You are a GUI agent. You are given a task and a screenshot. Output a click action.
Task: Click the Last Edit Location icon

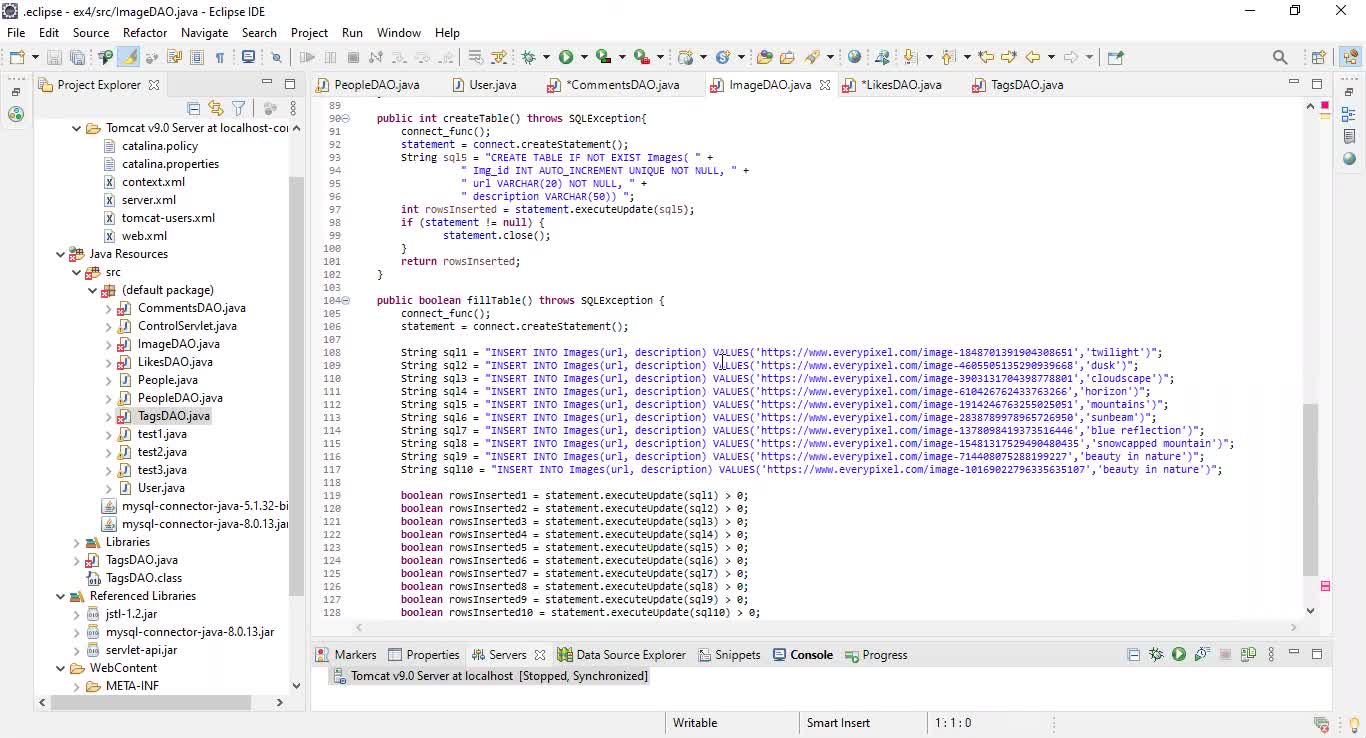[x=986, y=57]
